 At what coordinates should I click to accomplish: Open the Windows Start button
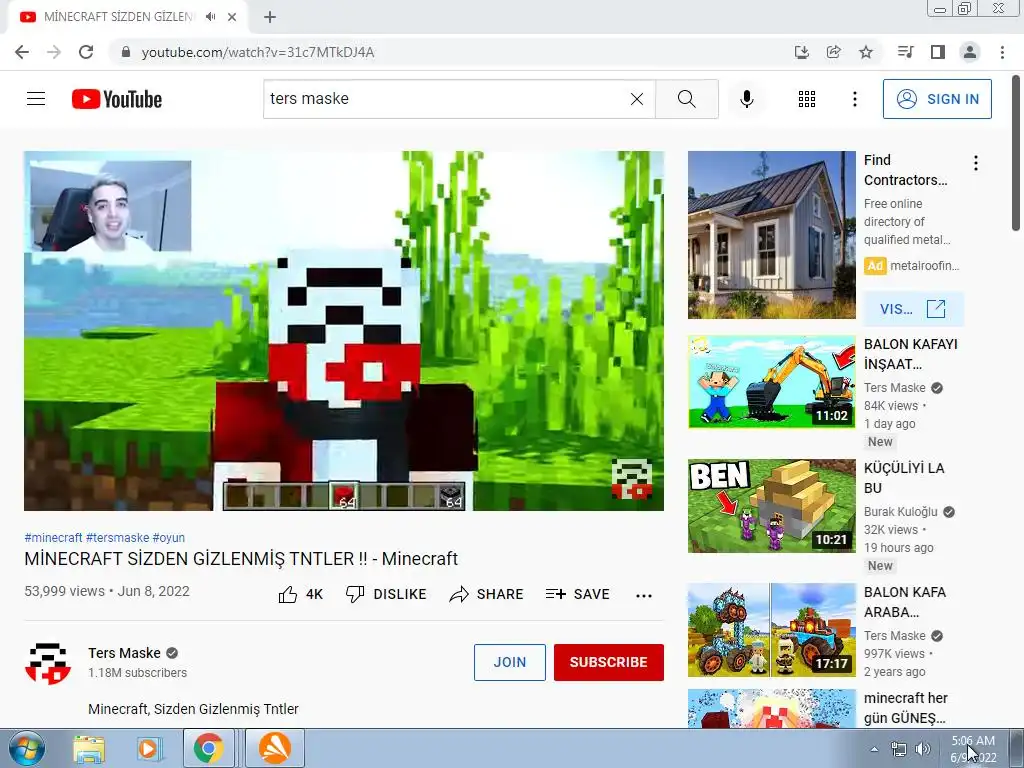coord(27,748)
